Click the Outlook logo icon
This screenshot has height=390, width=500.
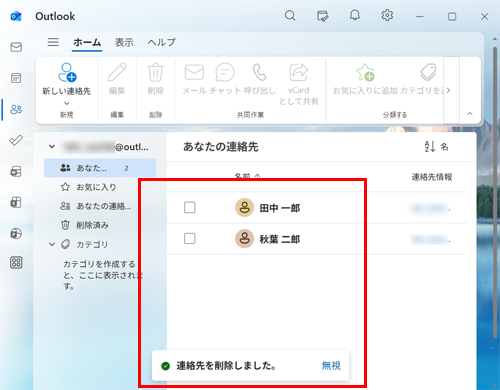pos(16,16)
